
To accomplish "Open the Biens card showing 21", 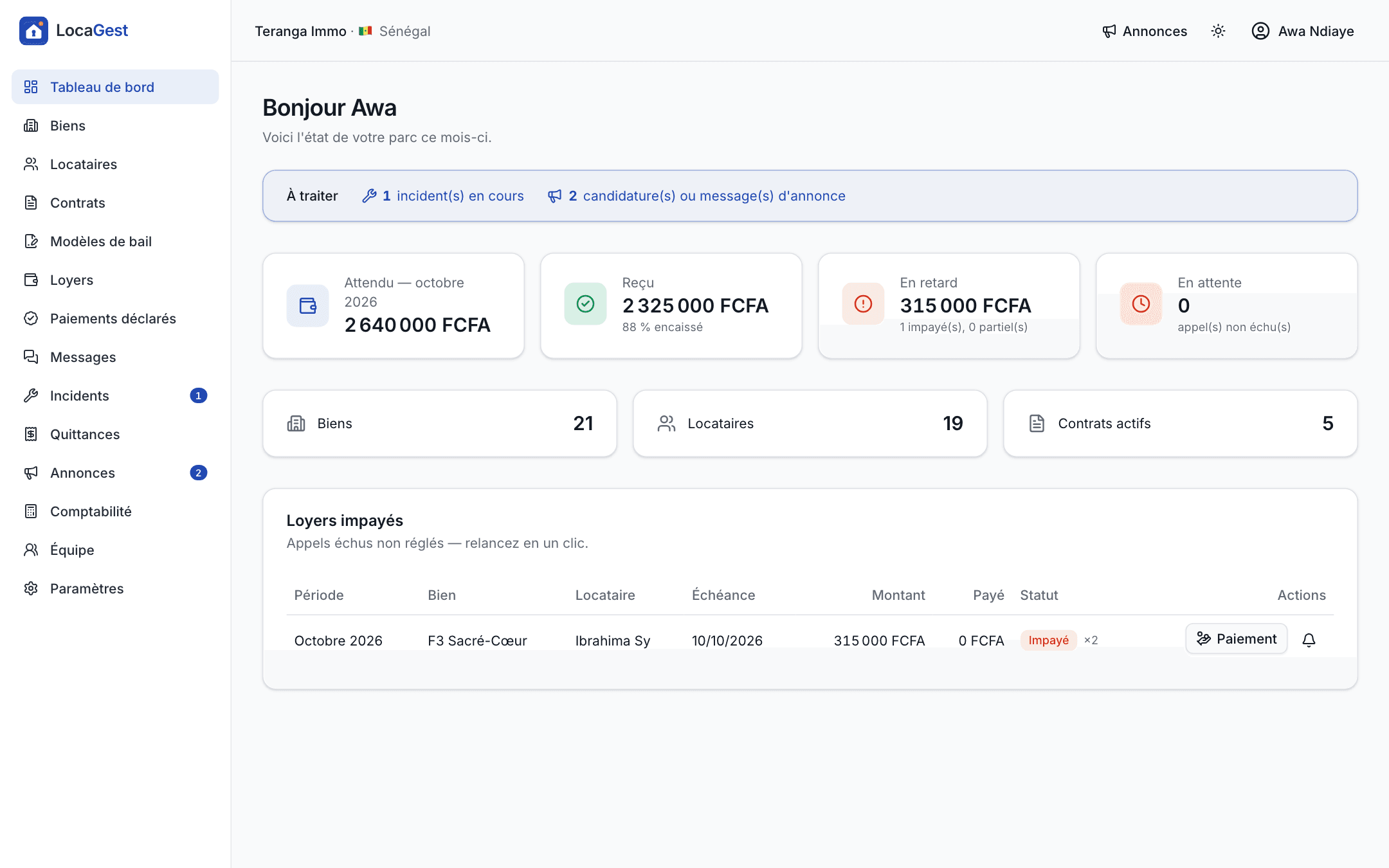I will tap(440, 423).
